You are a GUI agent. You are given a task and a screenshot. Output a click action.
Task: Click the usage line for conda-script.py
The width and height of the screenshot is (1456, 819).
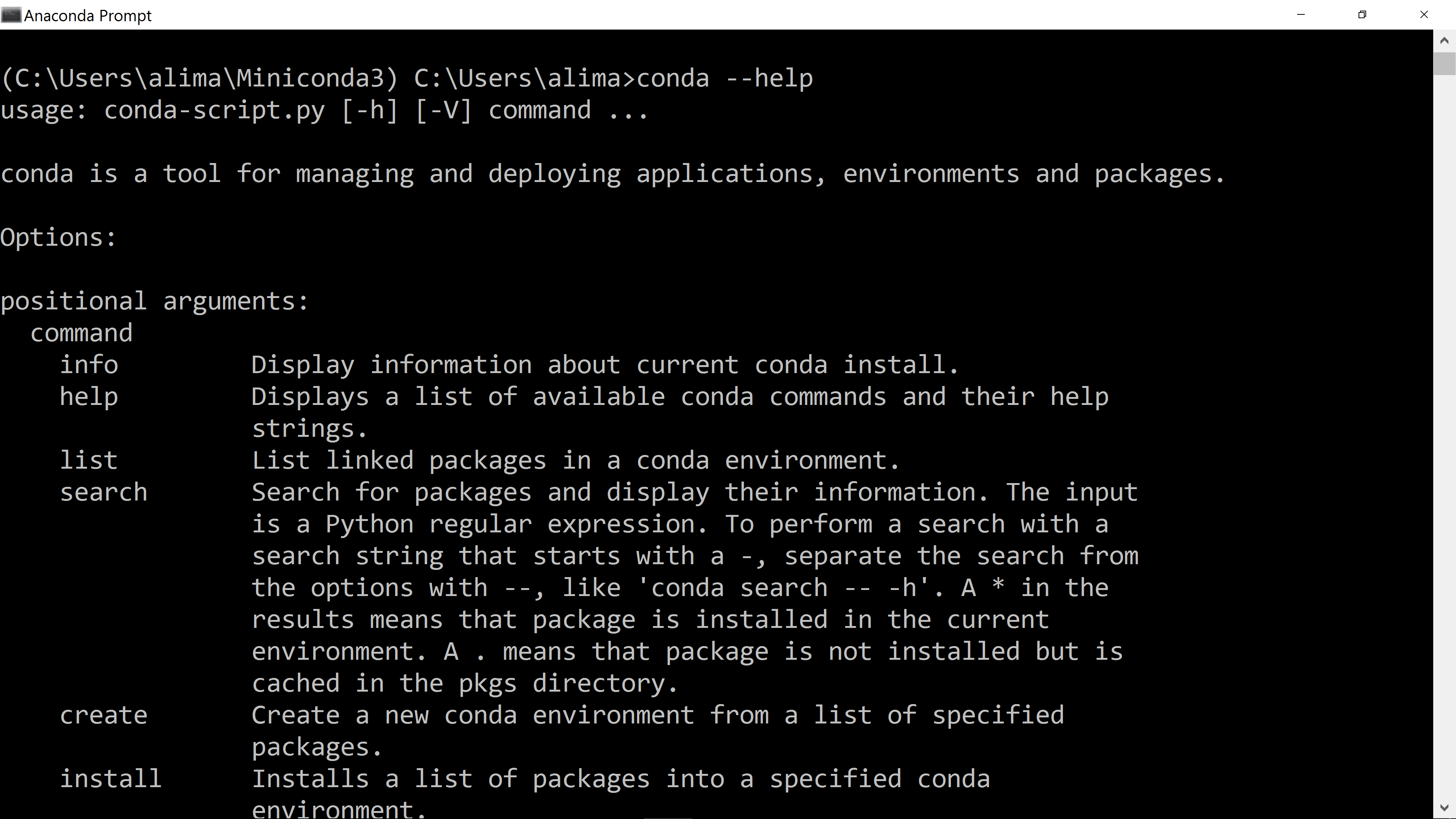[x=325, y=110]
